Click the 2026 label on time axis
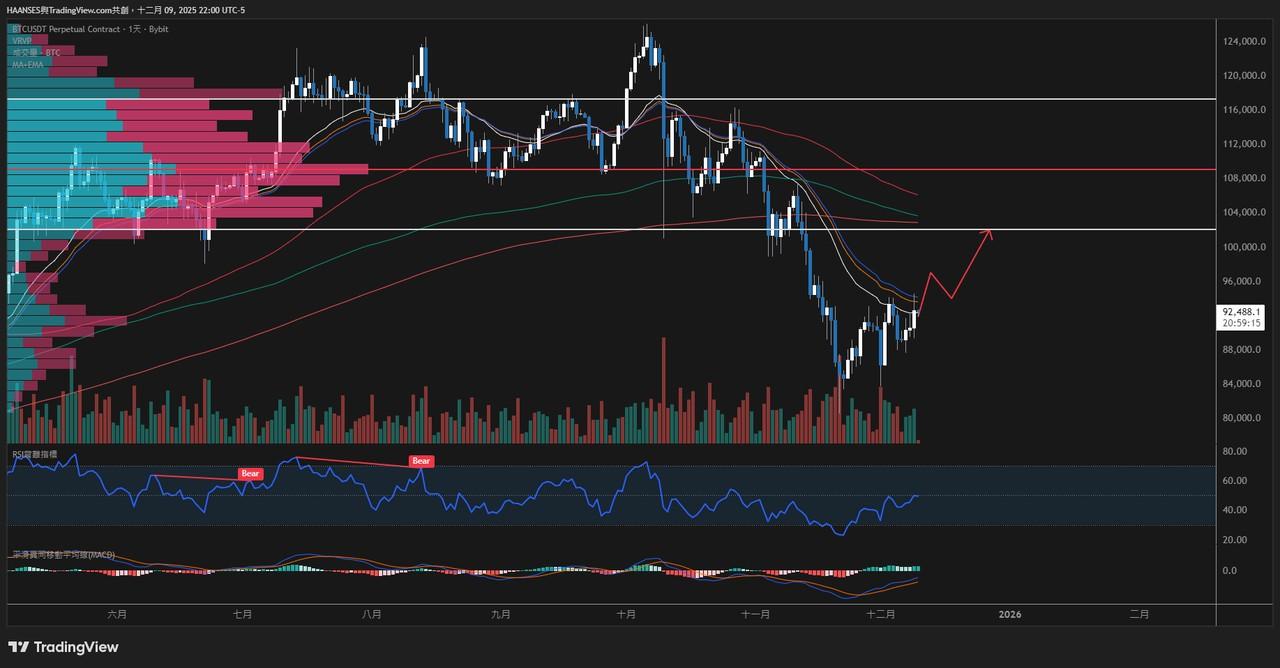 point(1010,615)
